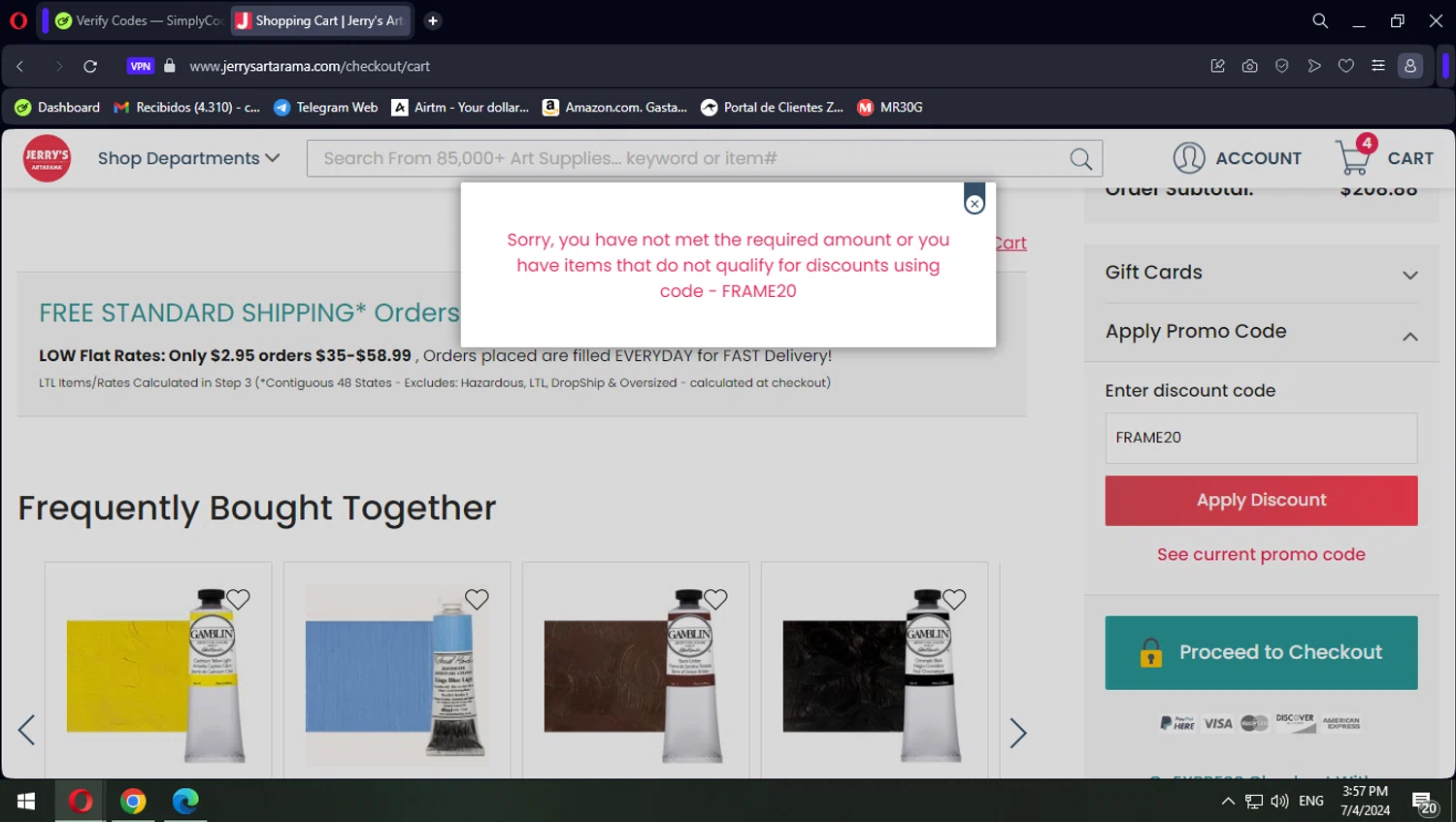The width and height of the screenshot is (1456, 822).
Task: Click the site security lock icon
Action: [170, 65]
